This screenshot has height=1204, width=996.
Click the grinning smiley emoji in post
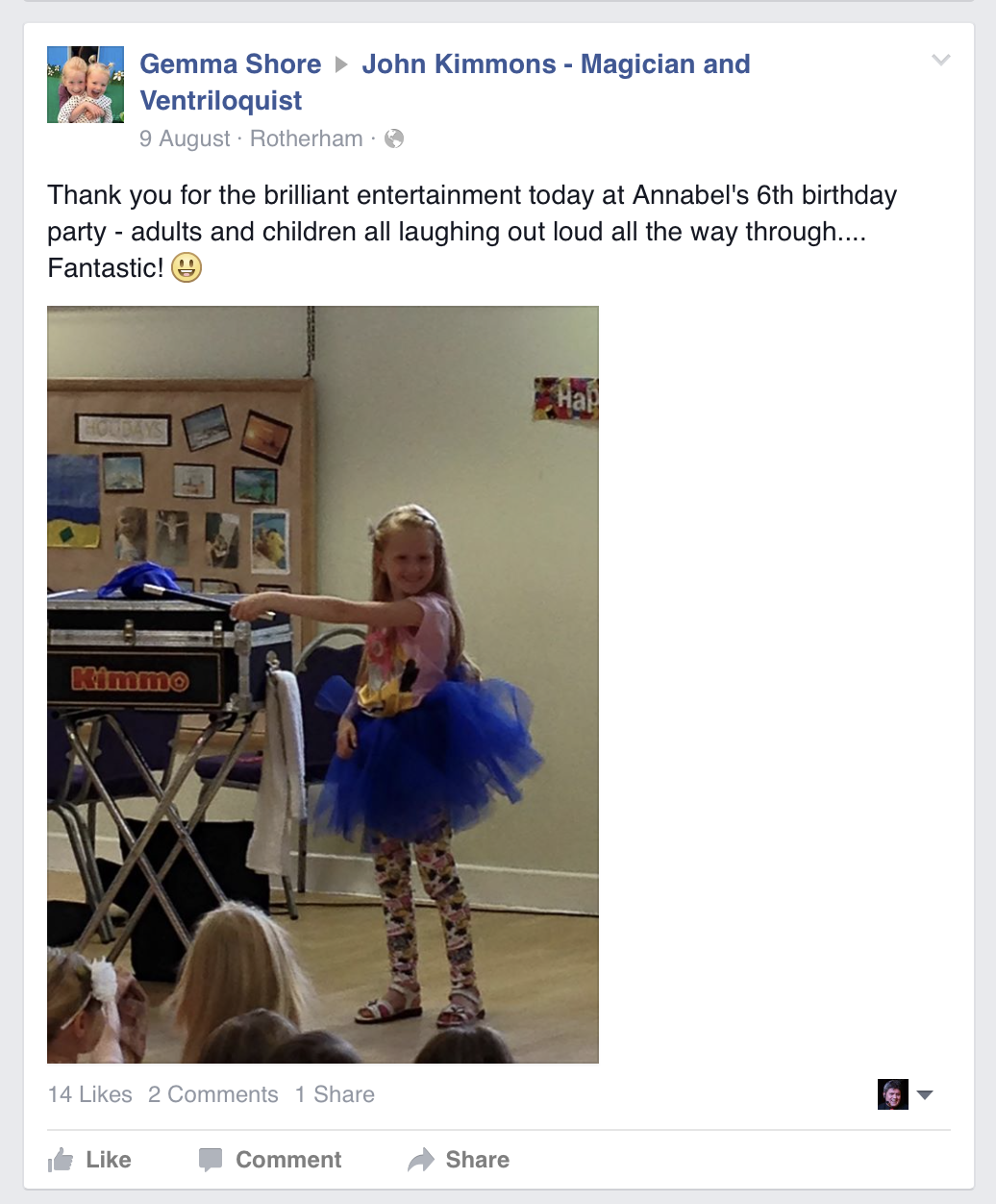[187, 267]
